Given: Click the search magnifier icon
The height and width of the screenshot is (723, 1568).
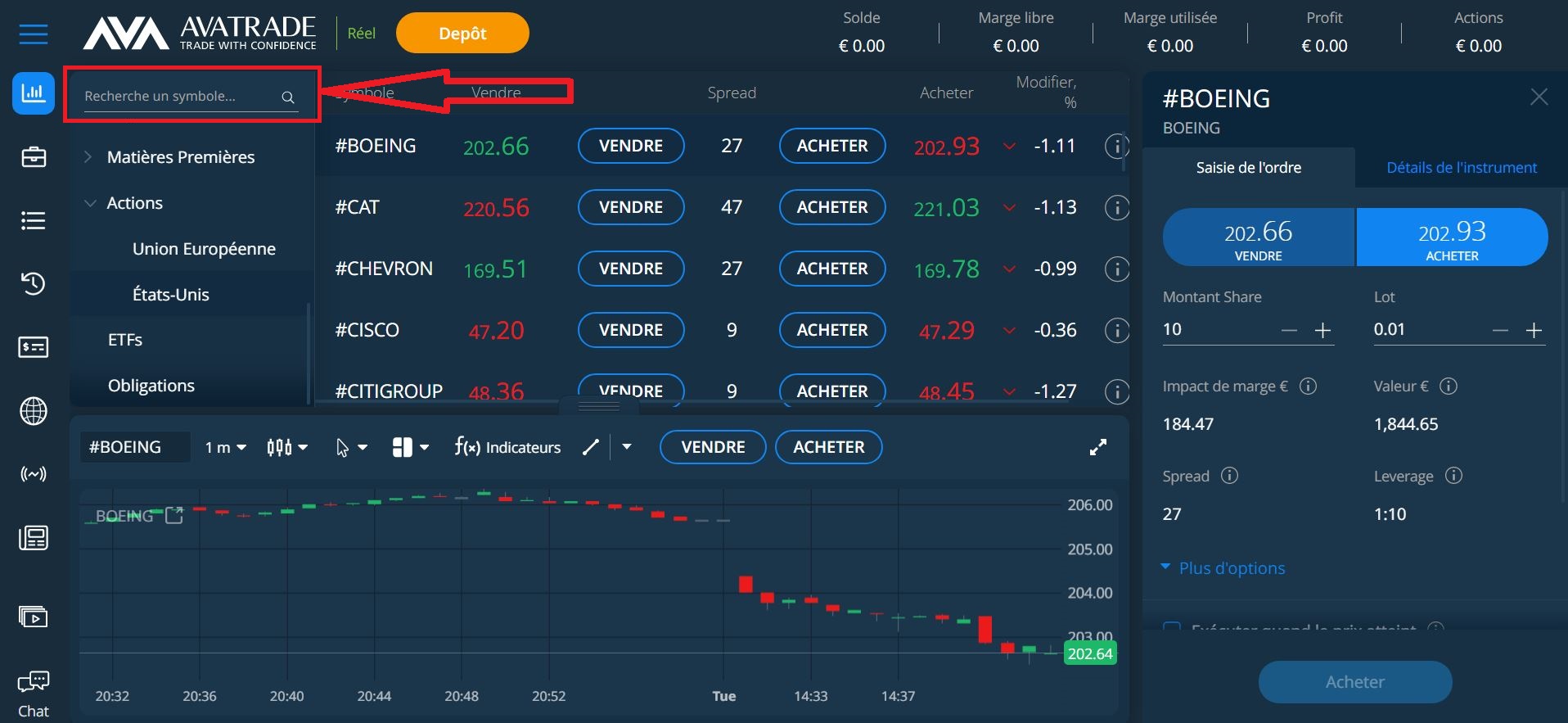Looking at the screenshot, I should tap(288, 97).
